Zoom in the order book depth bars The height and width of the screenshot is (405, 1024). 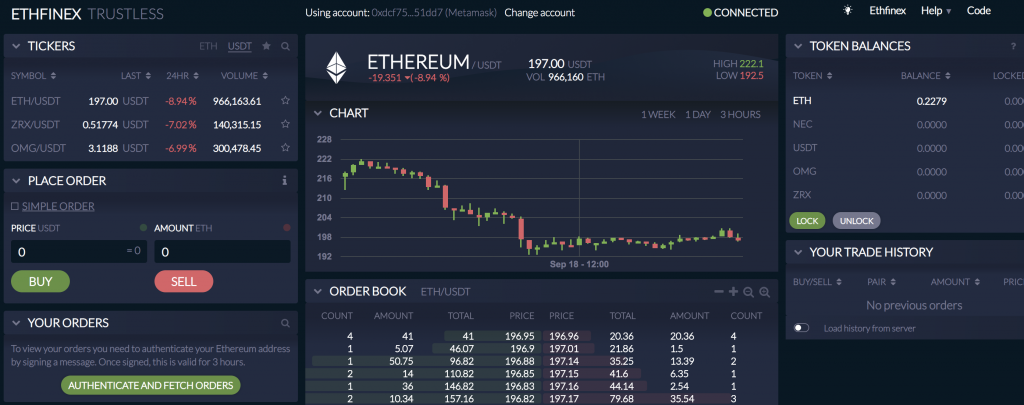pyautogui.click(x=765, y=293)
